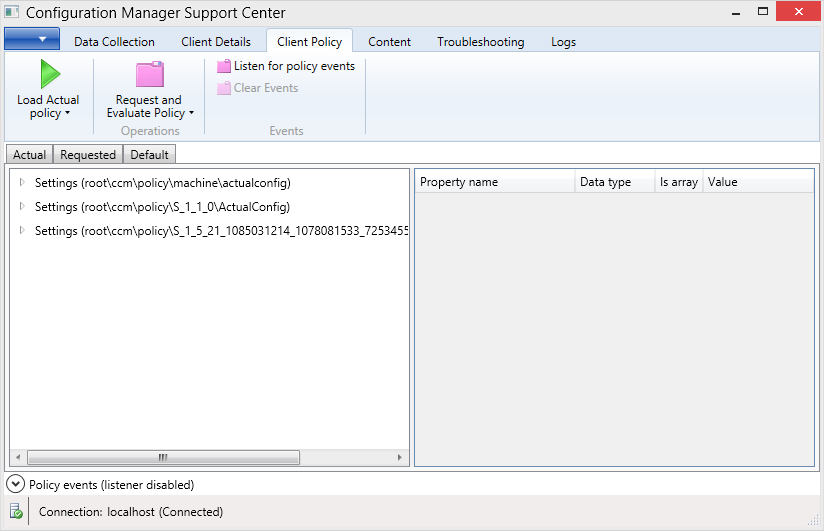Click the Listen for policy events icon
This screenshot has height=531, width=824.
[x=224, y=66]
